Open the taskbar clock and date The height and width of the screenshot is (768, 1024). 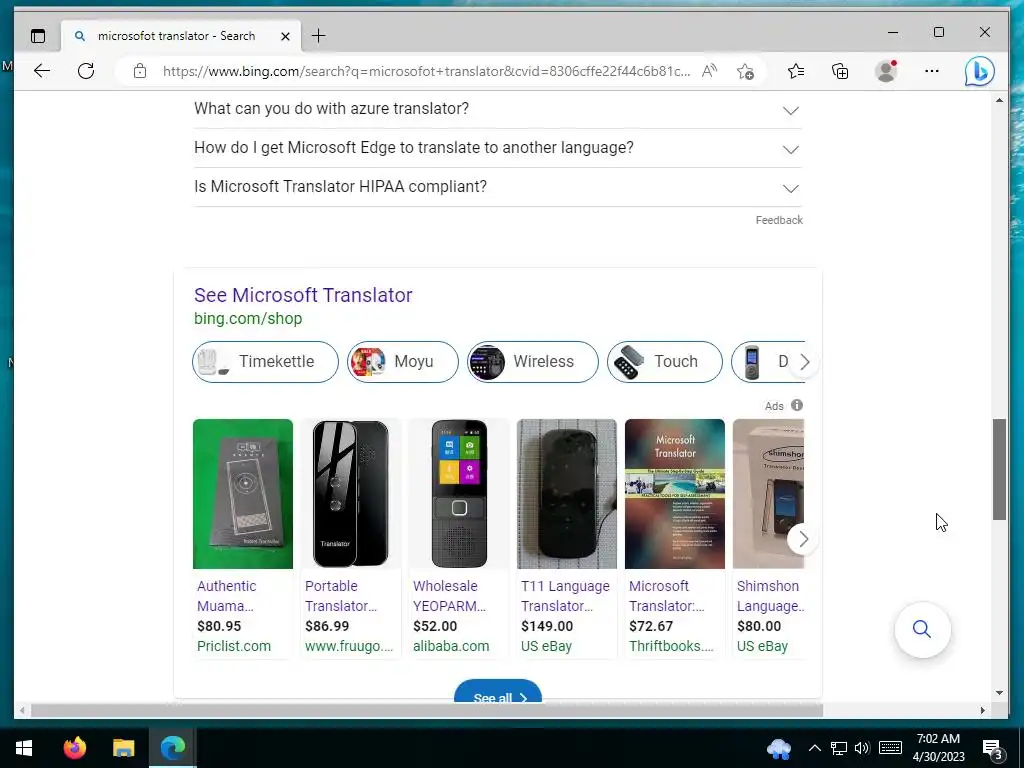[938, 748]
